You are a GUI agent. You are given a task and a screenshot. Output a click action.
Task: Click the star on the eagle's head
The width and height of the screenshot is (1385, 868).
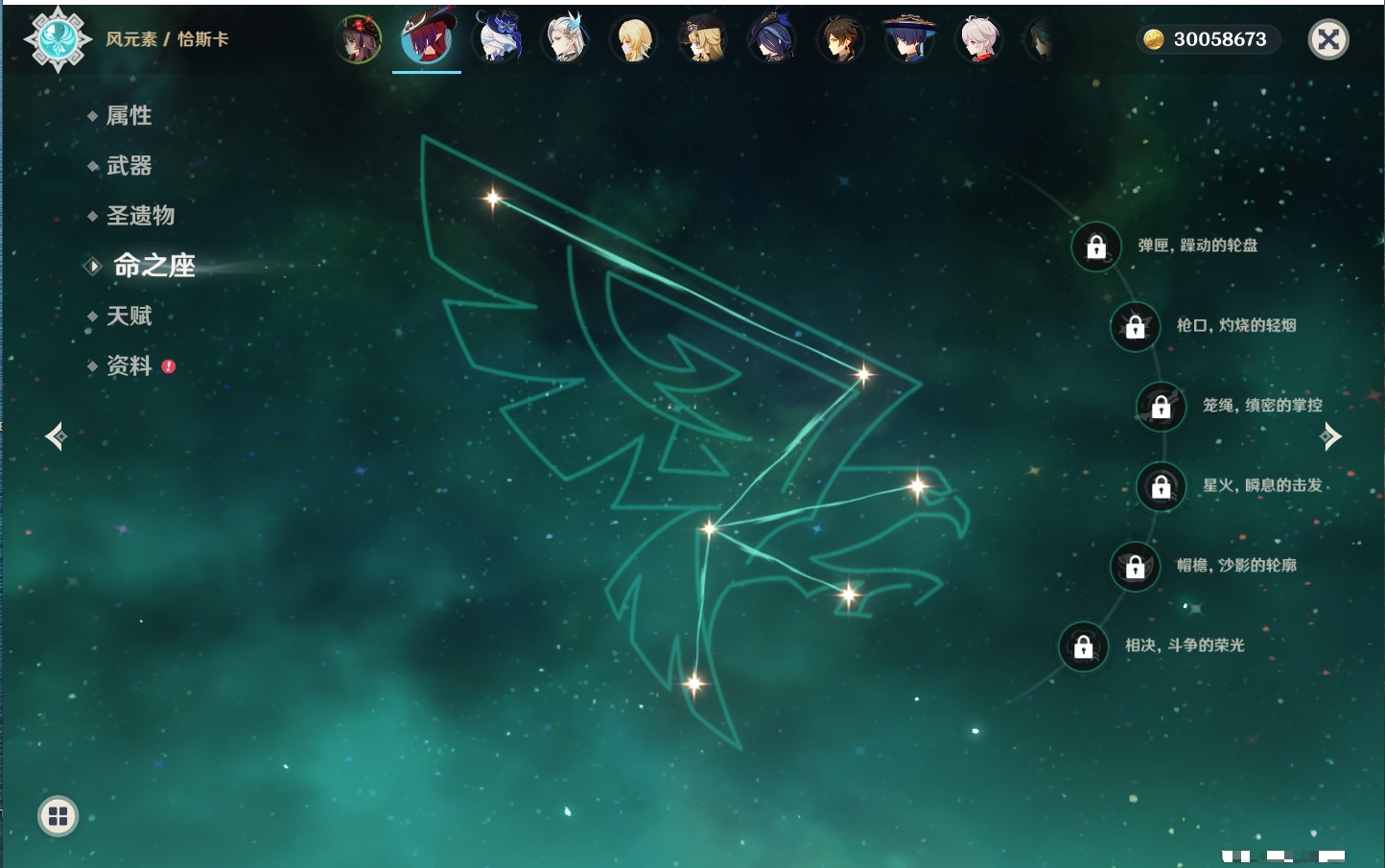(918, 487)
